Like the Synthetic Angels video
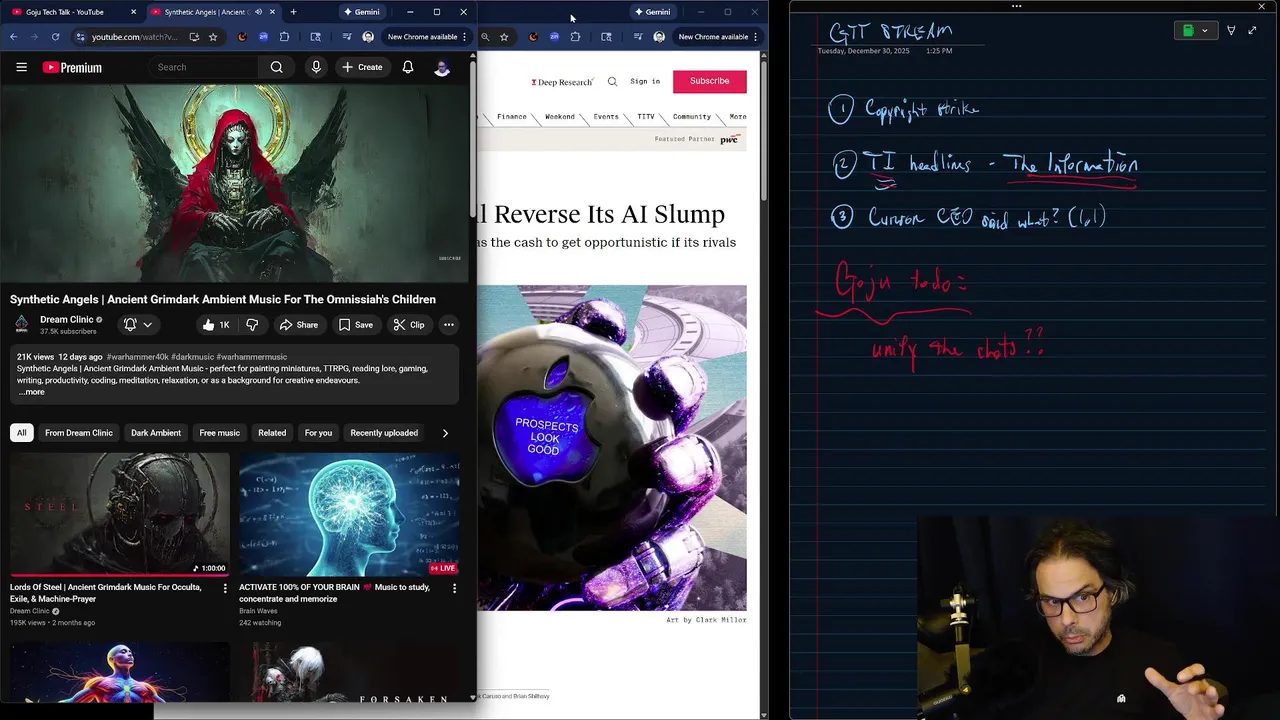The image size is (1280, 720). point(215,325)
